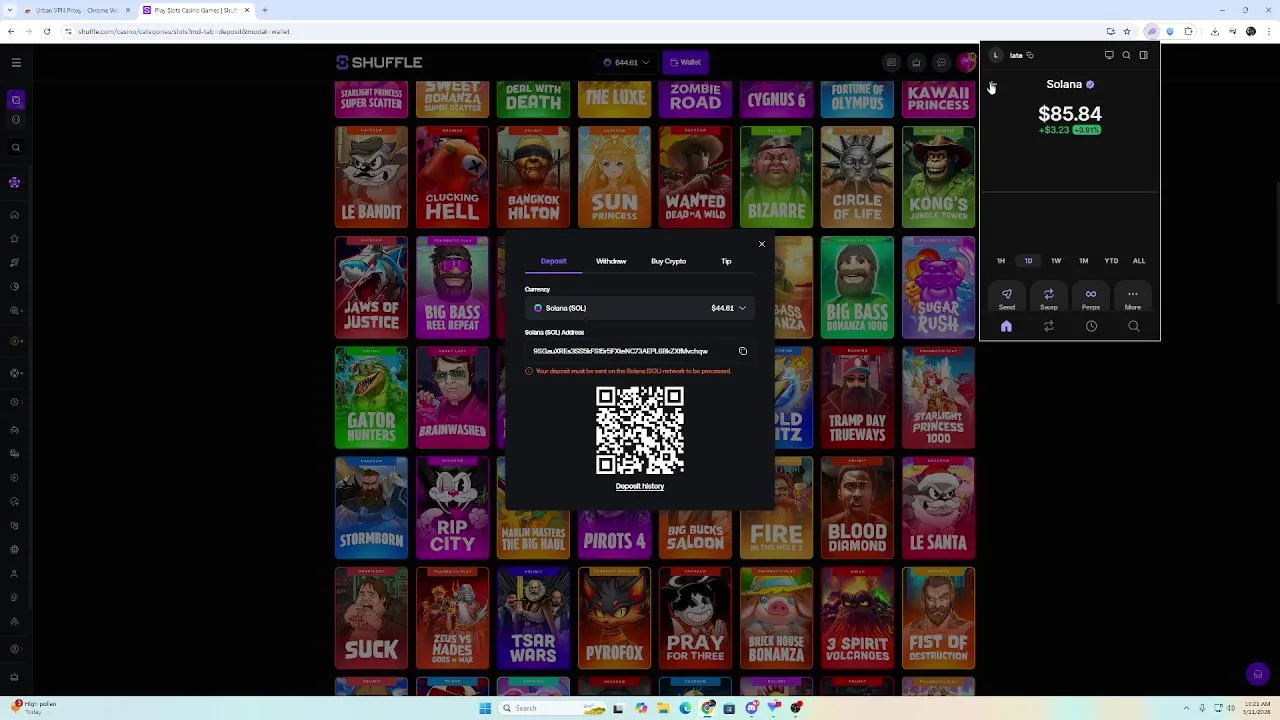Open the Big Bass Bonanza 1000 game
This screenshot has height=720, width=1280.
point(857,288)
